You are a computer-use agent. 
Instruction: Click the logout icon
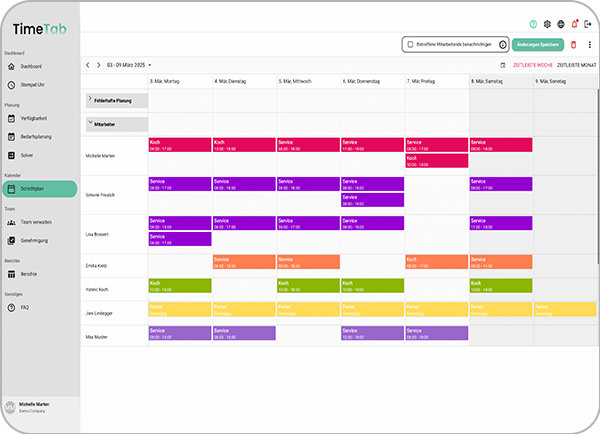click(589, 24)
